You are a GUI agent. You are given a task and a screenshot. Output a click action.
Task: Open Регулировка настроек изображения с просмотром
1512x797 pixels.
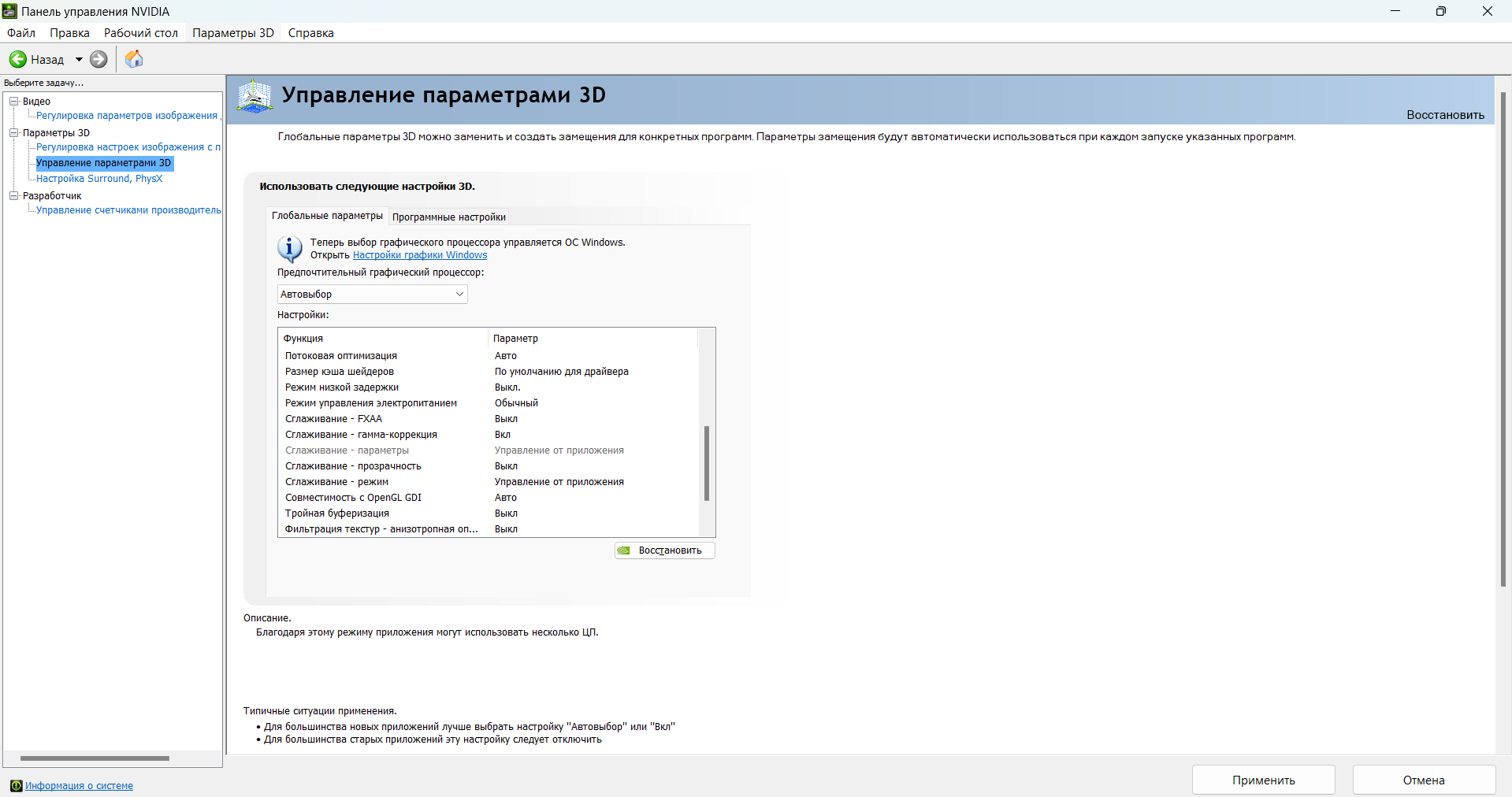click(128, 147)
